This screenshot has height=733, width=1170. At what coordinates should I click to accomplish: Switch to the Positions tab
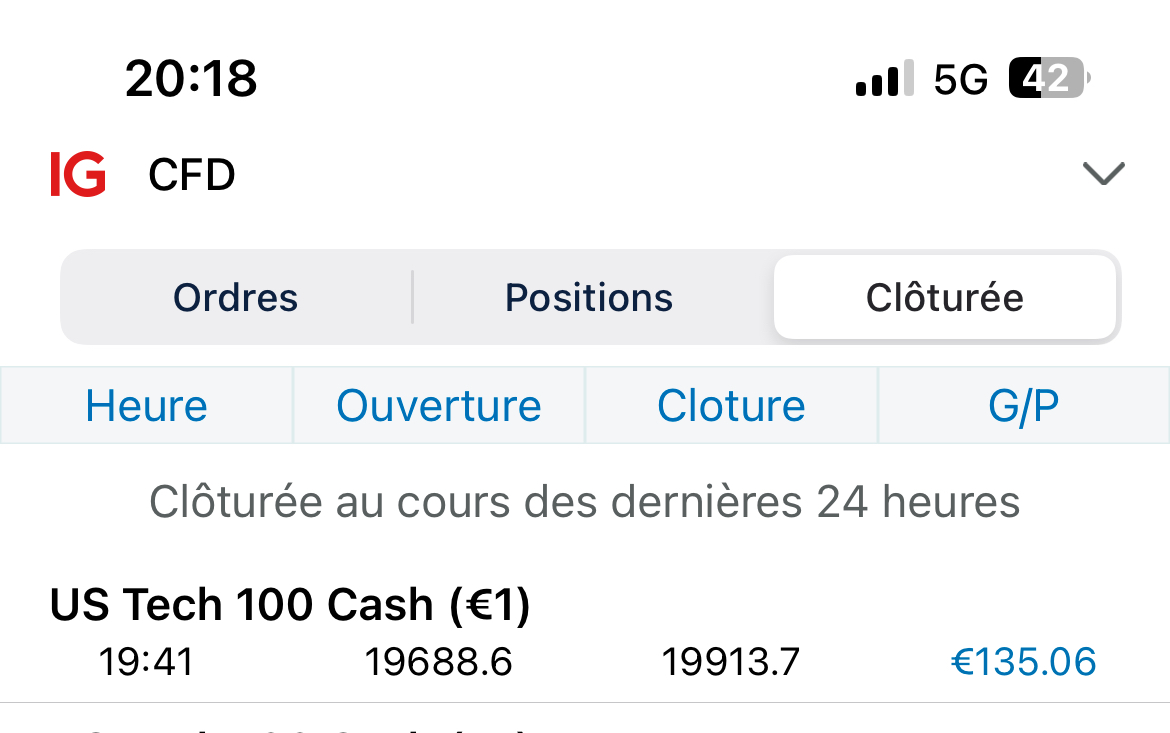coord(589,298)
